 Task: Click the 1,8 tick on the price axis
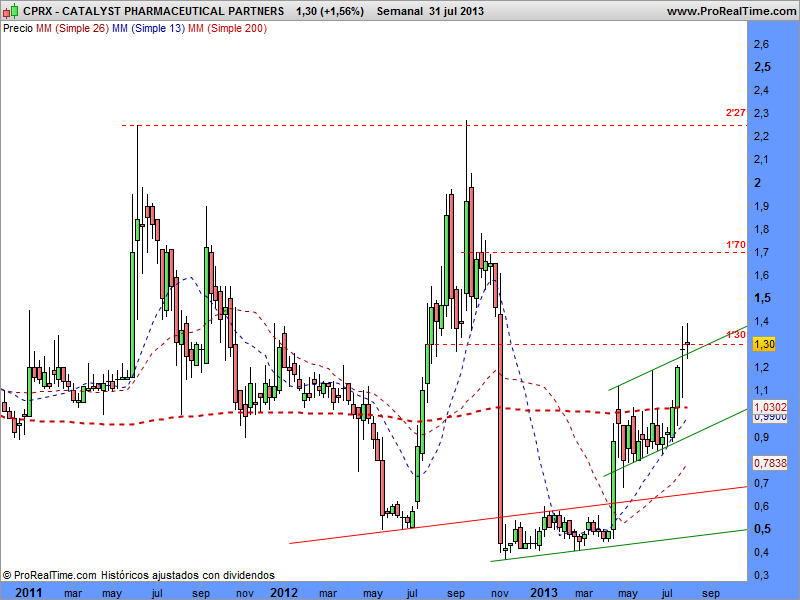[x=761, y=229]
